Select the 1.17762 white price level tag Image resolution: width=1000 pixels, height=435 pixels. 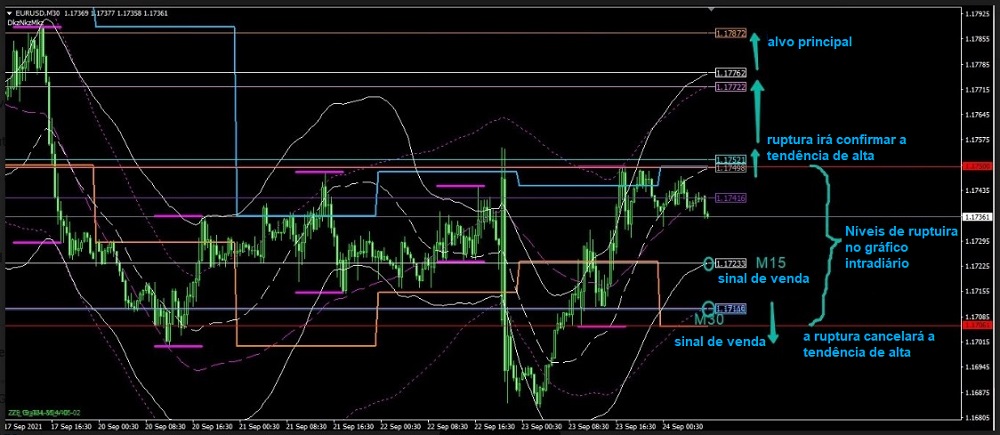[731, 74]
